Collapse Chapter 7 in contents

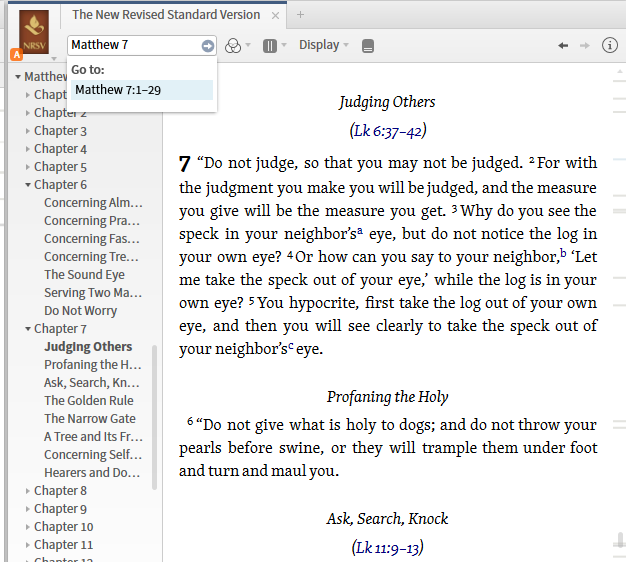[28, 329]
